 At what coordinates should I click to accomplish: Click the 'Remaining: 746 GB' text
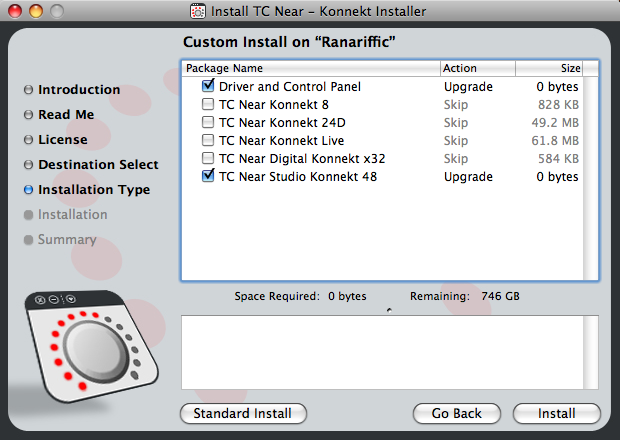coord(465,296)
